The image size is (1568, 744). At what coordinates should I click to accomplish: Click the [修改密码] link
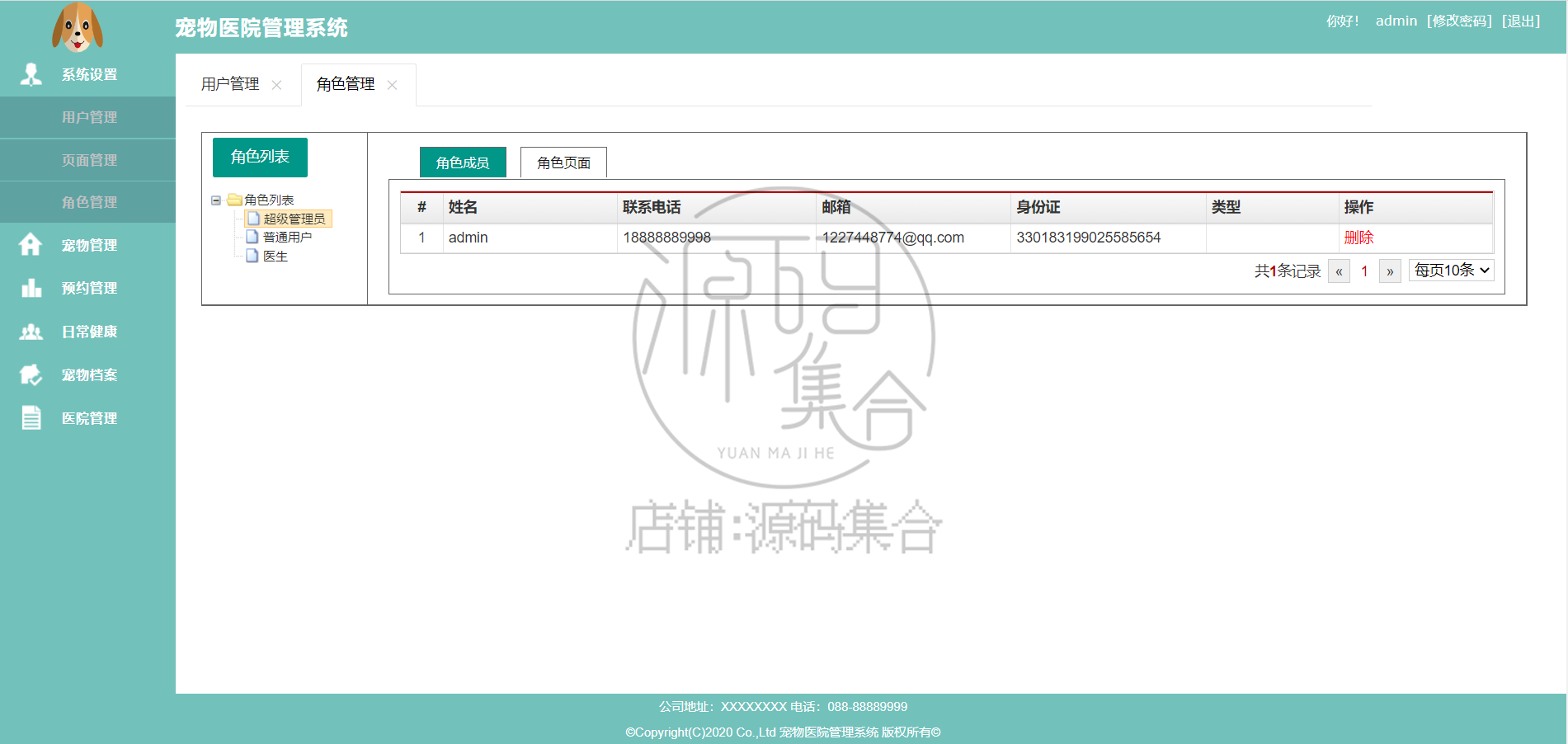click(x=1459, y=21)
